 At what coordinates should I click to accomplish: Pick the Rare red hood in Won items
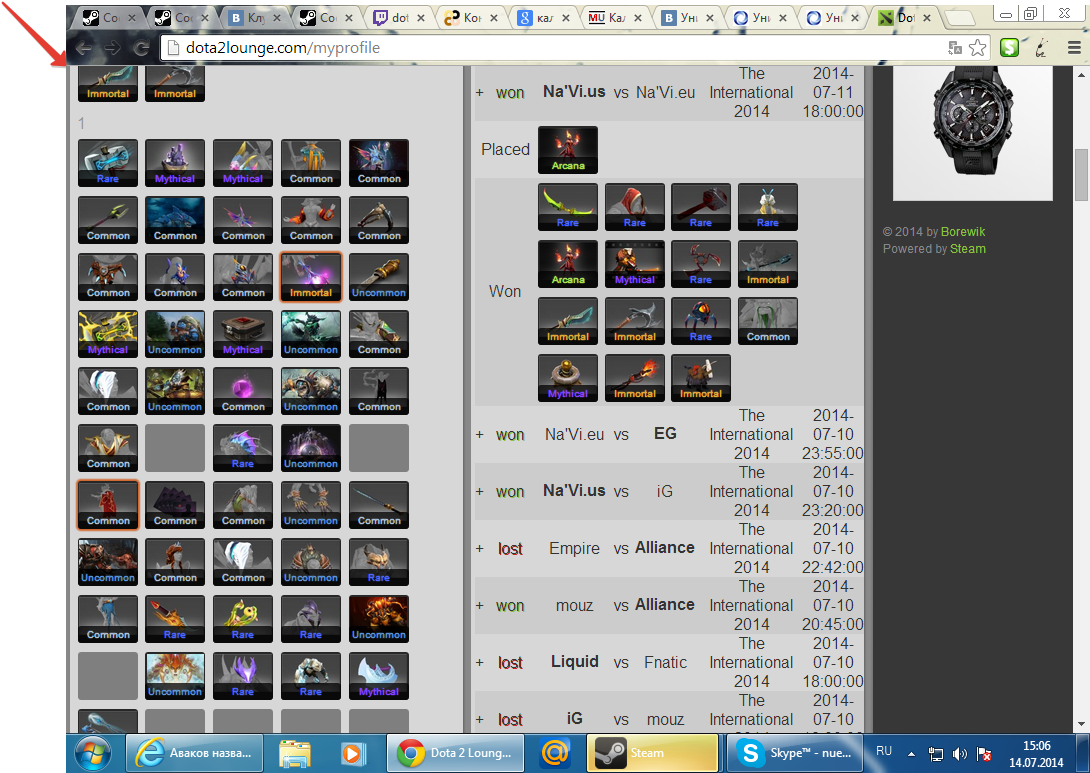tap(635, 206)
